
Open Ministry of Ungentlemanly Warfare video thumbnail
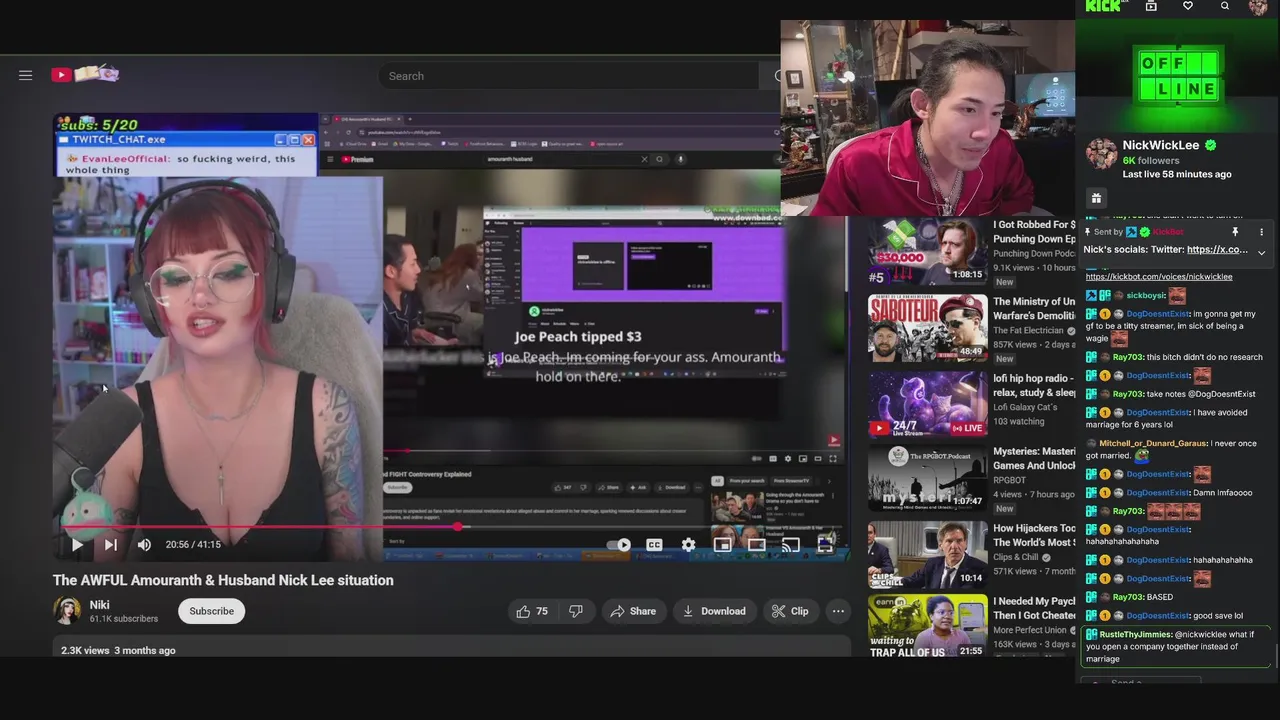(927, 327)
